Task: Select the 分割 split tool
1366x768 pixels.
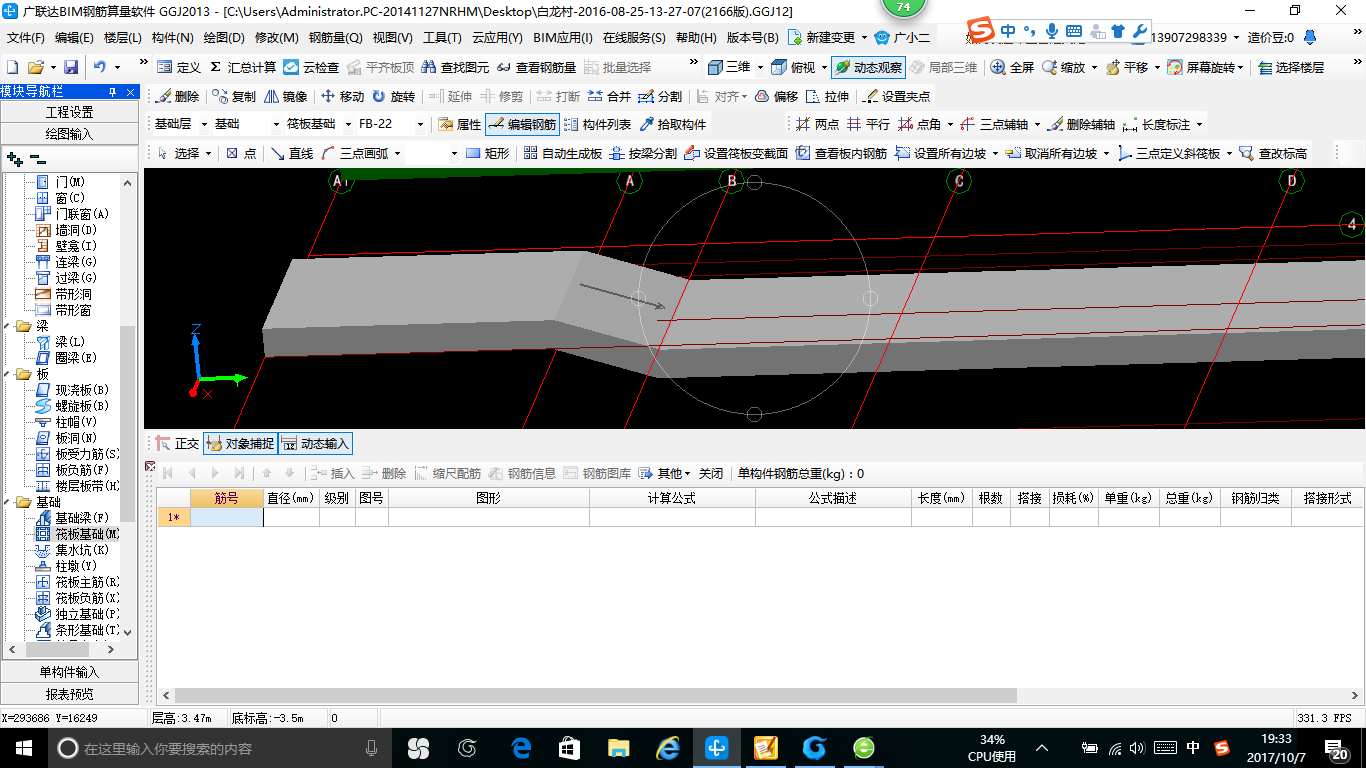Action: 662,96
